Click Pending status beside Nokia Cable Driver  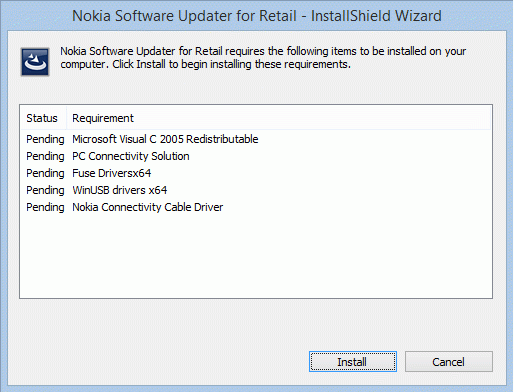pyautogui.click(x=45, y=207)
